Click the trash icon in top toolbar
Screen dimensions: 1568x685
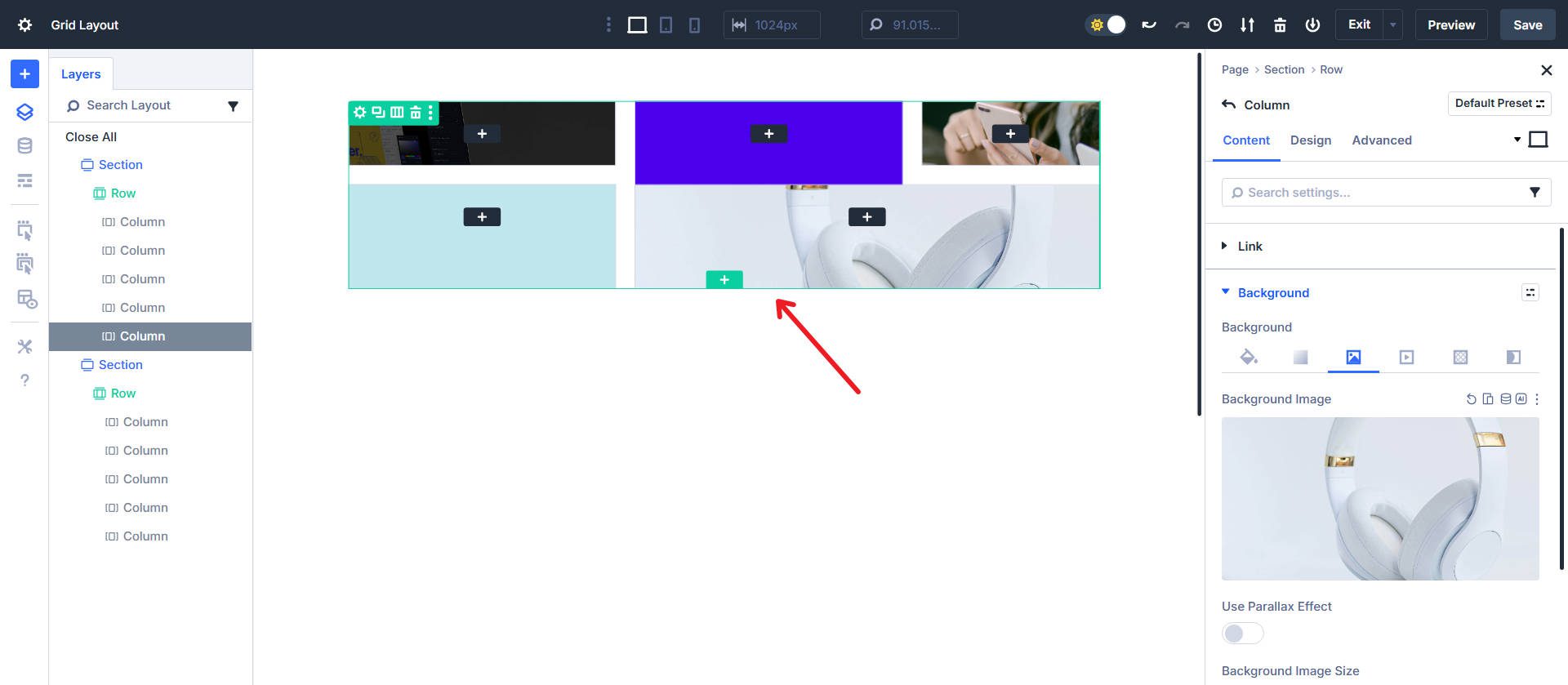(1280, 25)
